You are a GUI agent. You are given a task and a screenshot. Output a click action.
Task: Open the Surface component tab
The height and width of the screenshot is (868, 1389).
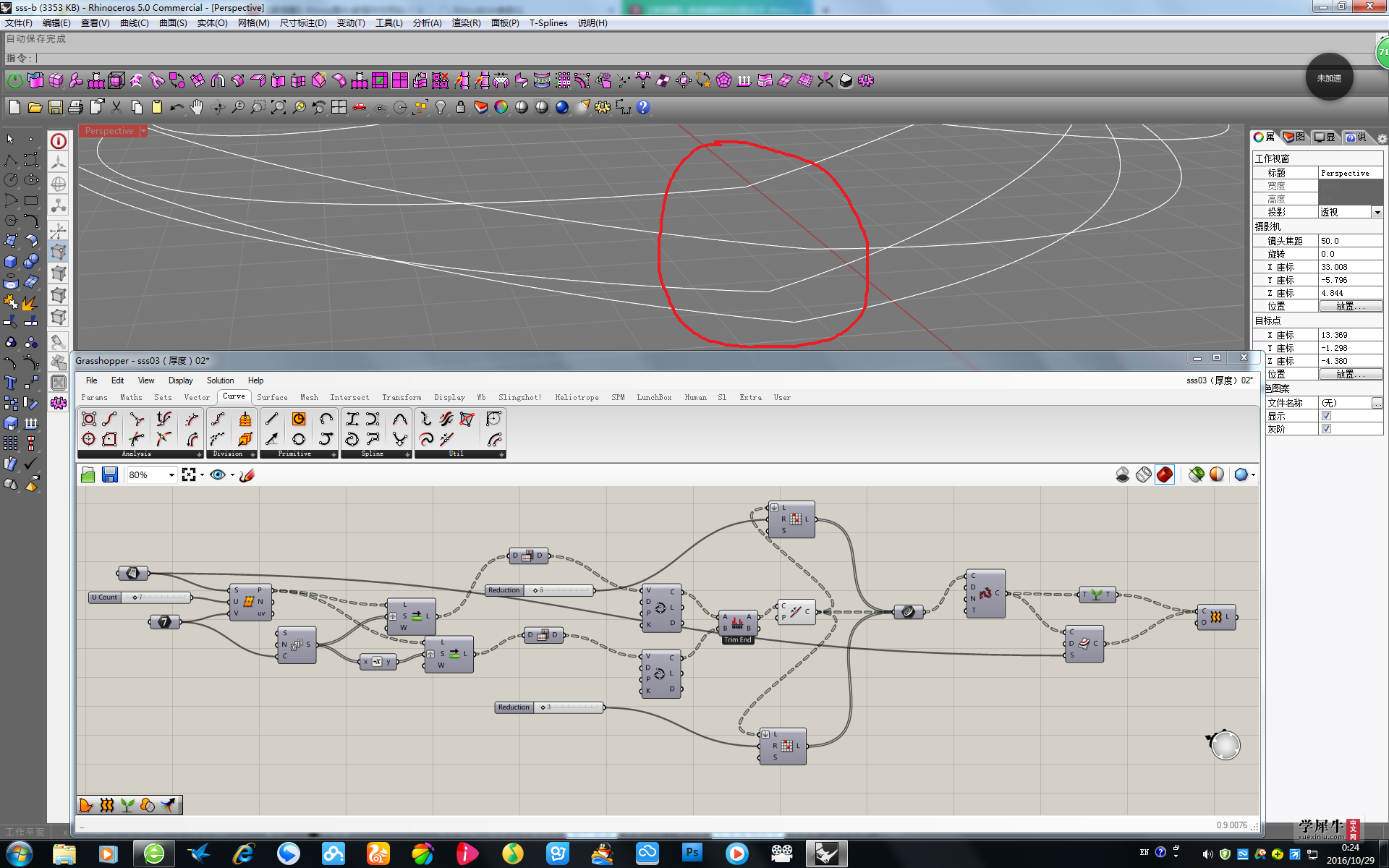[272, 397]
